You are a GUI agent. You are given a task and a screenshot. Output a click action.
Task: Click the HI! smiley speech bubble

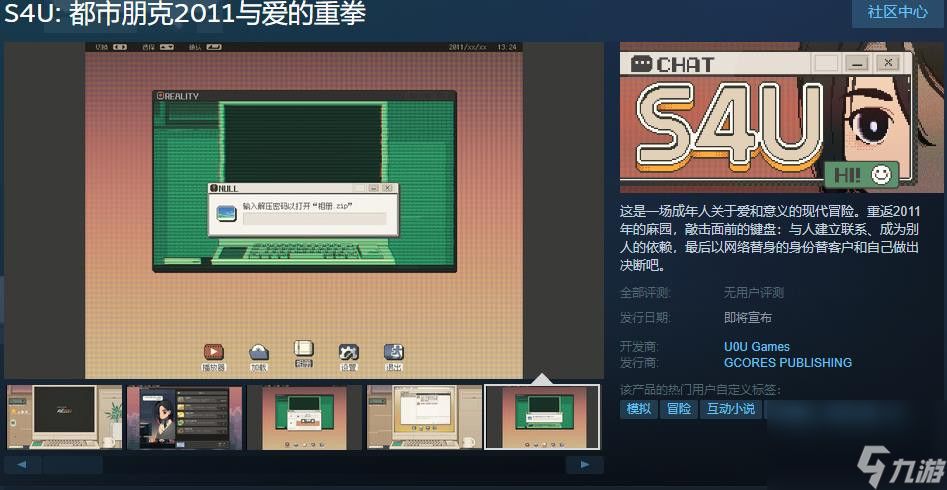click(862, 175)
